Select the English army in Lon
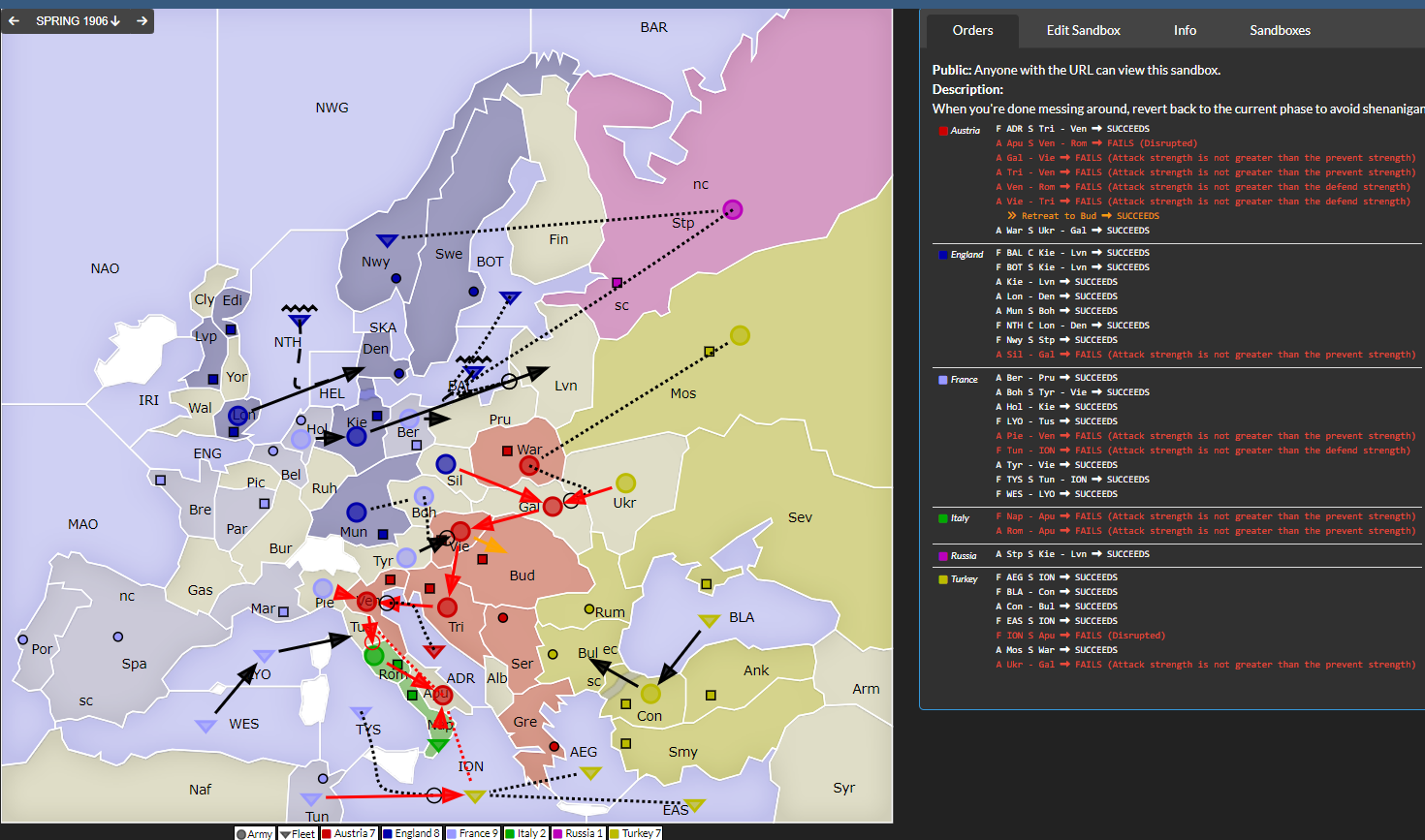 point(237,416)
